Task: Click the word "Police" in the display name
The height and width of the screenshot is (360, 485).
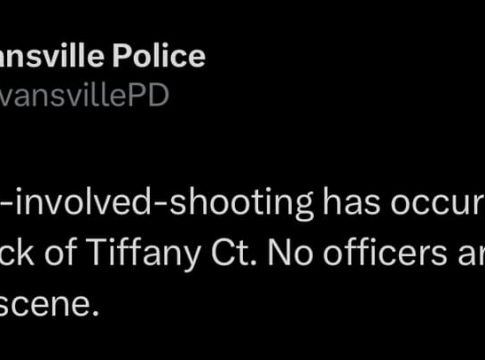Action: (159, 56)
